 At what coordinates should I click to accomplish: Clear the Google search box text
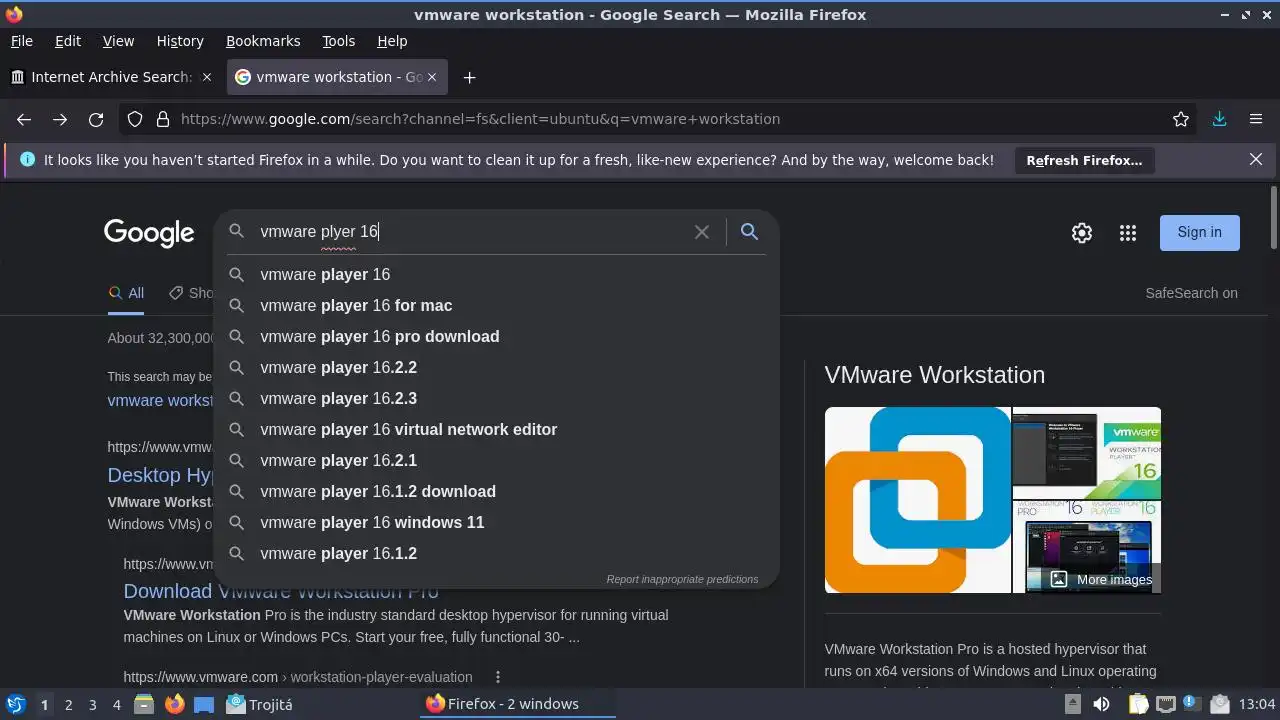pos(702,232)
